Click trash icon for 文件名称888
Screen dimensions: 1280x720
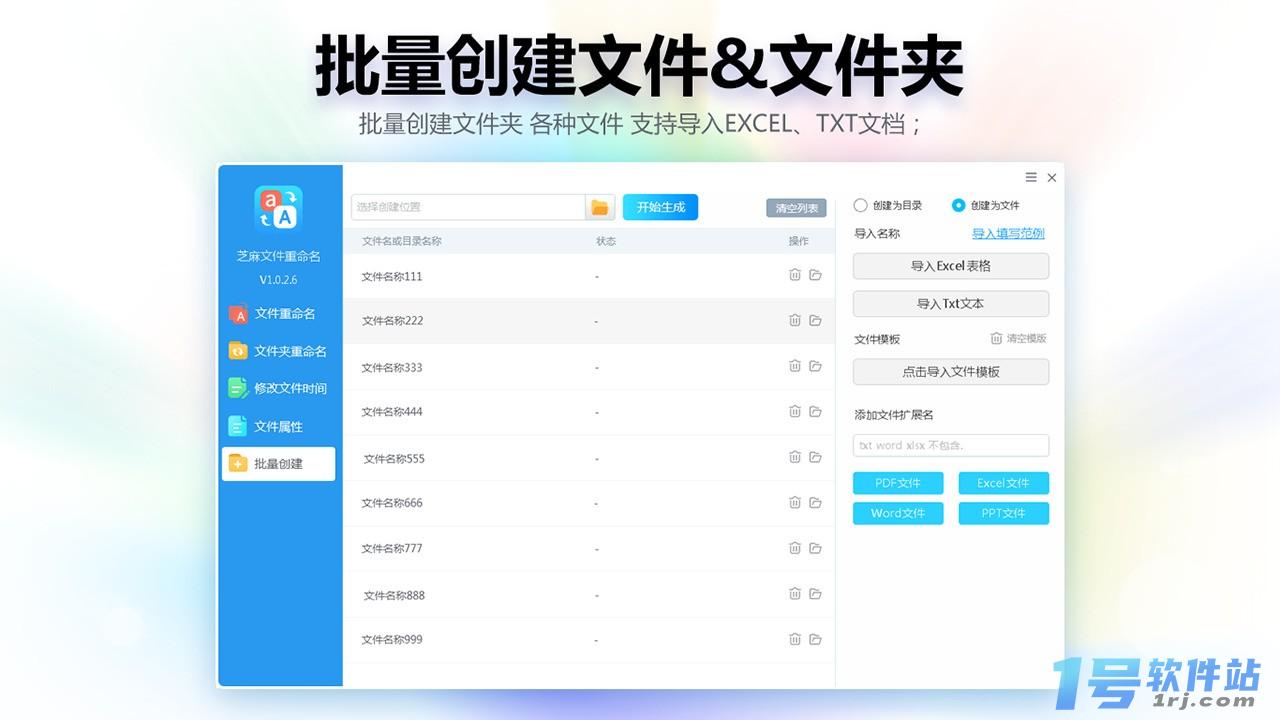tap(795, 594)
